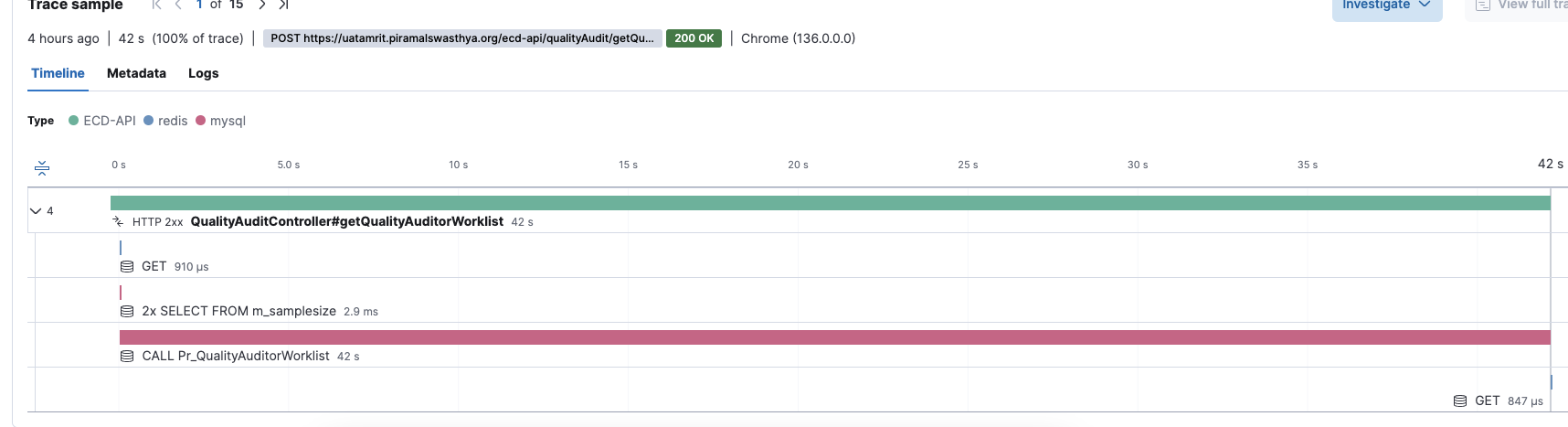
Task: Go to the next trace sample
Action: click(x=262, y=5)
